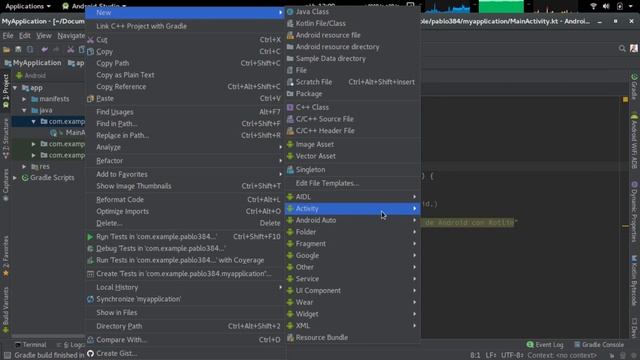
Task: Click the Package folder icon
Action: pyautogui.click(x=290, y=94)
